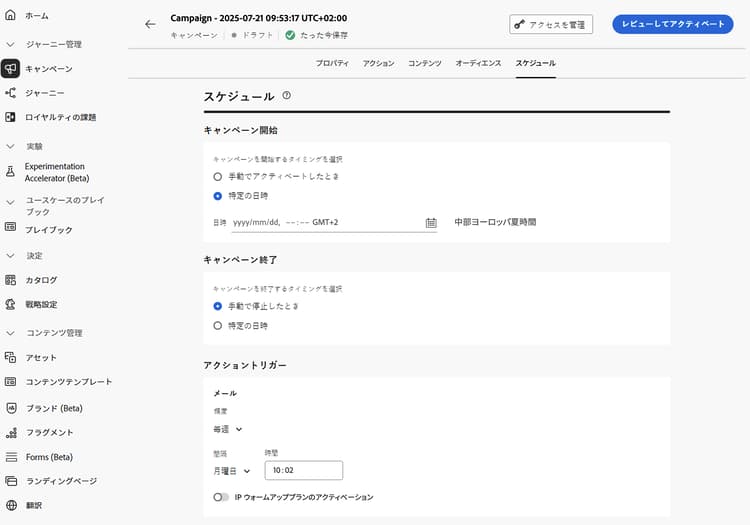
Task: Toggle IP ウォームアッププランのアクティベーション switch
Action: [x=221, y=497]
